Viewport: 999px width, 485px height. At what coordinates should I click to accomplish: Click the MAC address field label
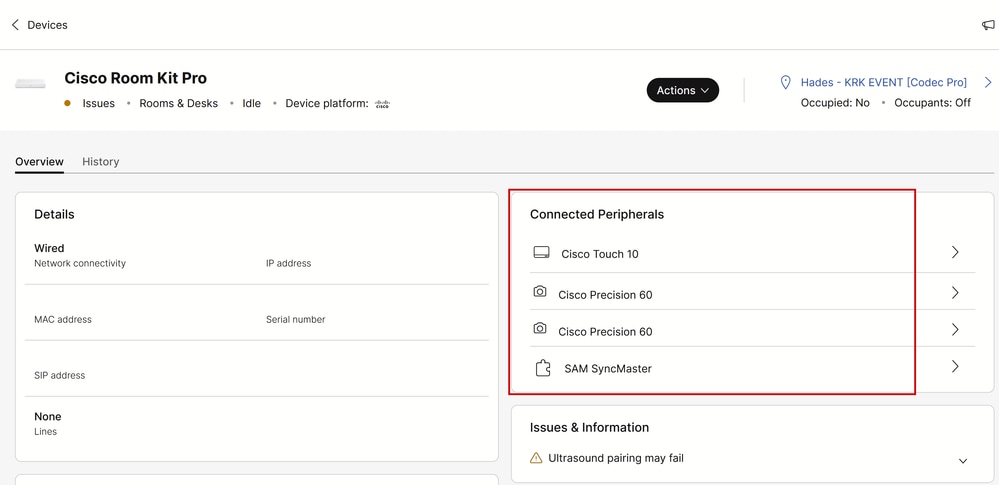[63, 319]
